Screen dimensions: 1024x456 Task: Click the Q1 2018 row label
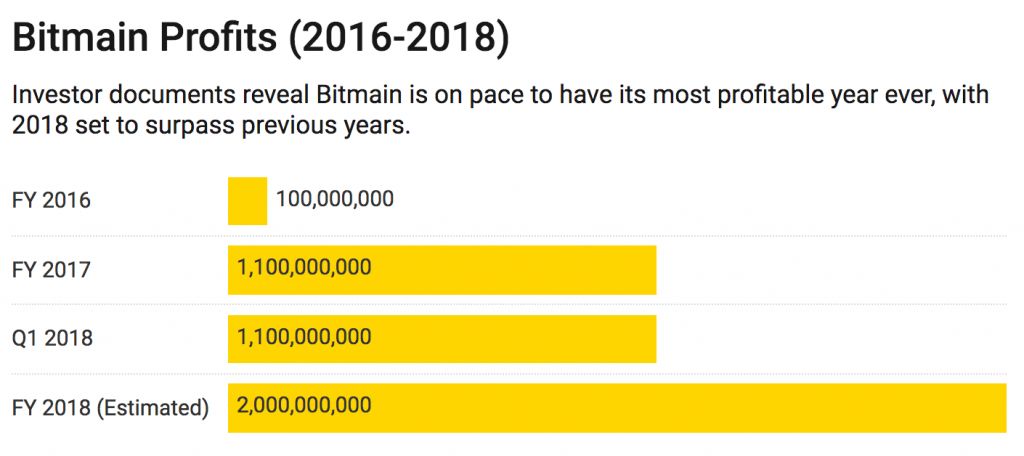(x=52, y=338)
